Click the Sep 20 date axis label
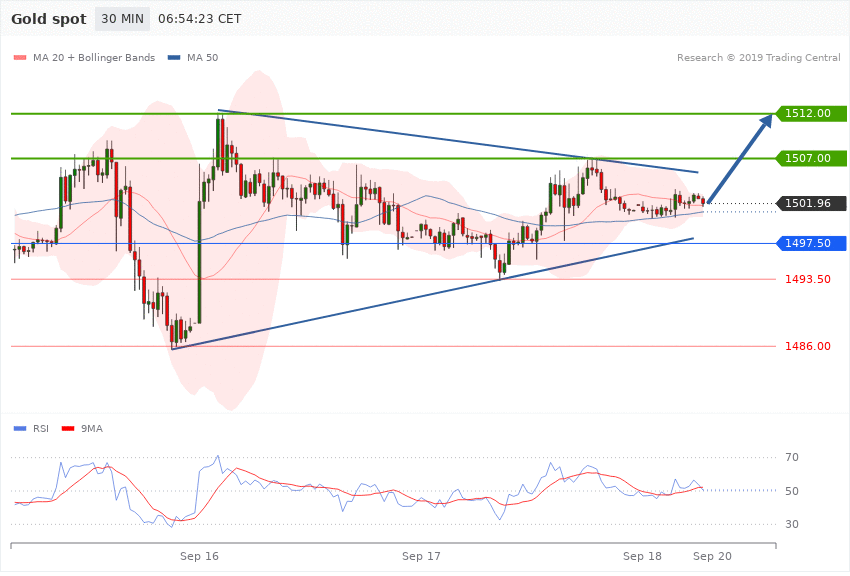This screenshot has height=576, width=850. [x=712, y=556]
